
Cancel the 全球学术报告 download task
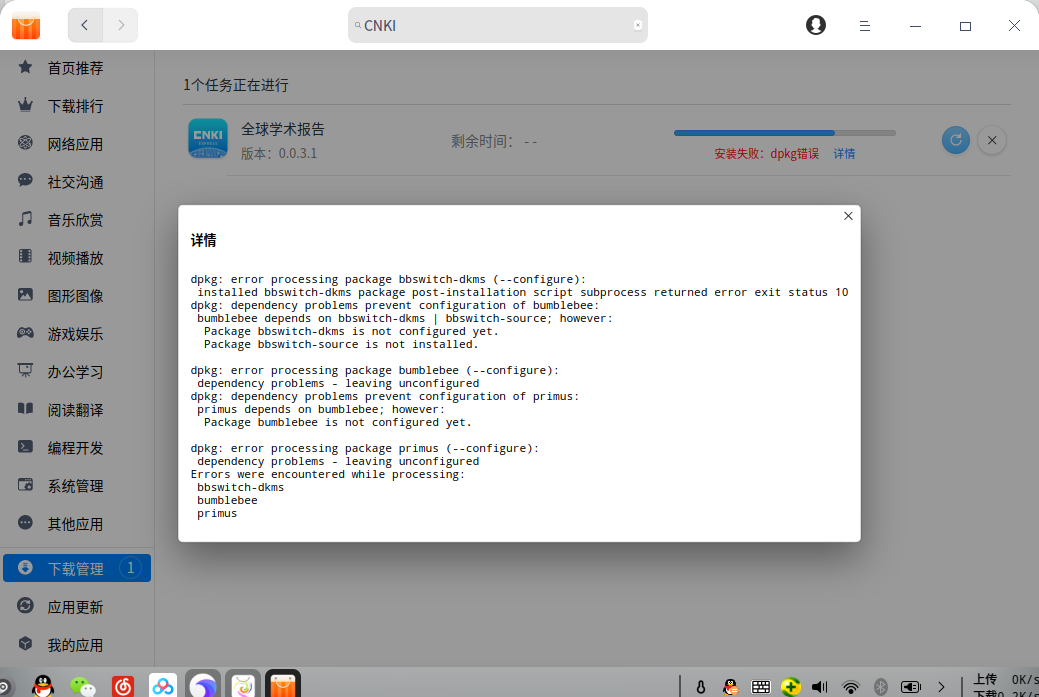click(992, 140)
